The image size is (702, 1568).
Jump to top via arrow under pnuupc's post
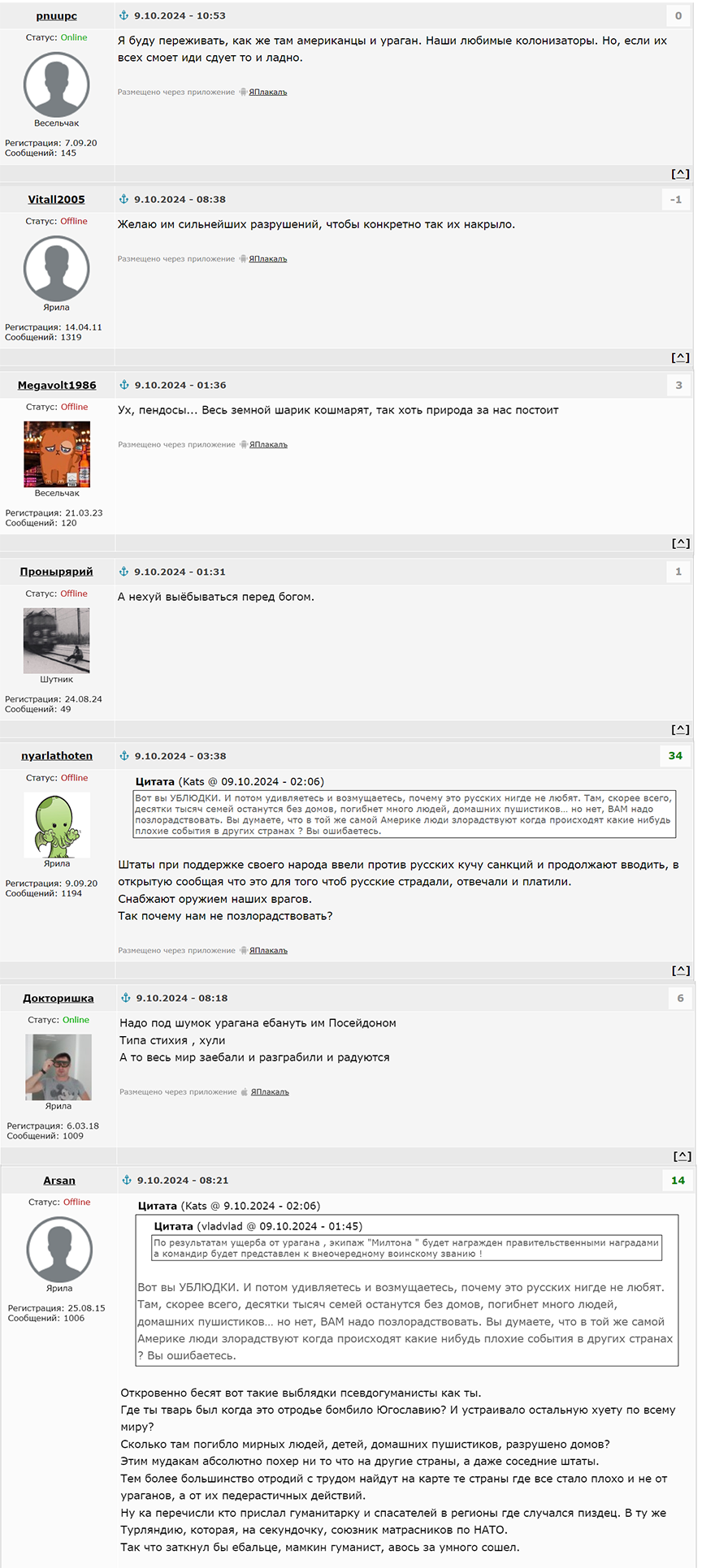point(681,173)
